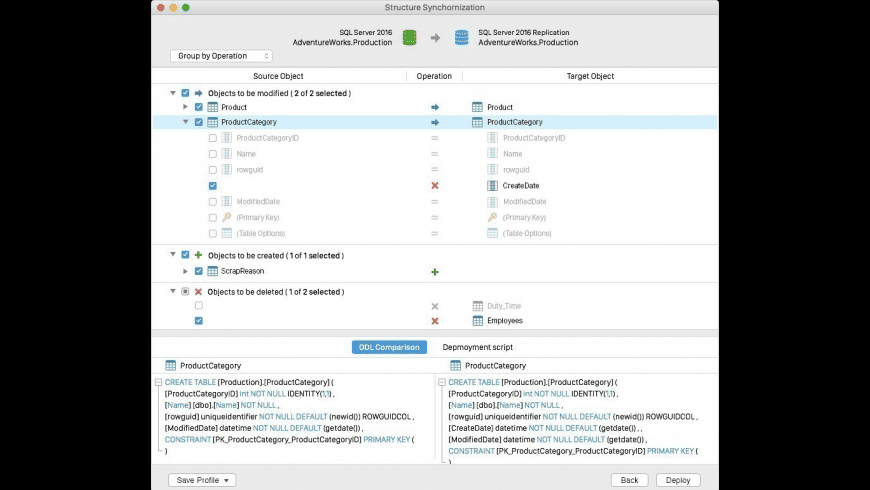The image size is (870, 490).
Task: Click the Employees target table icon
Action: 477,321
